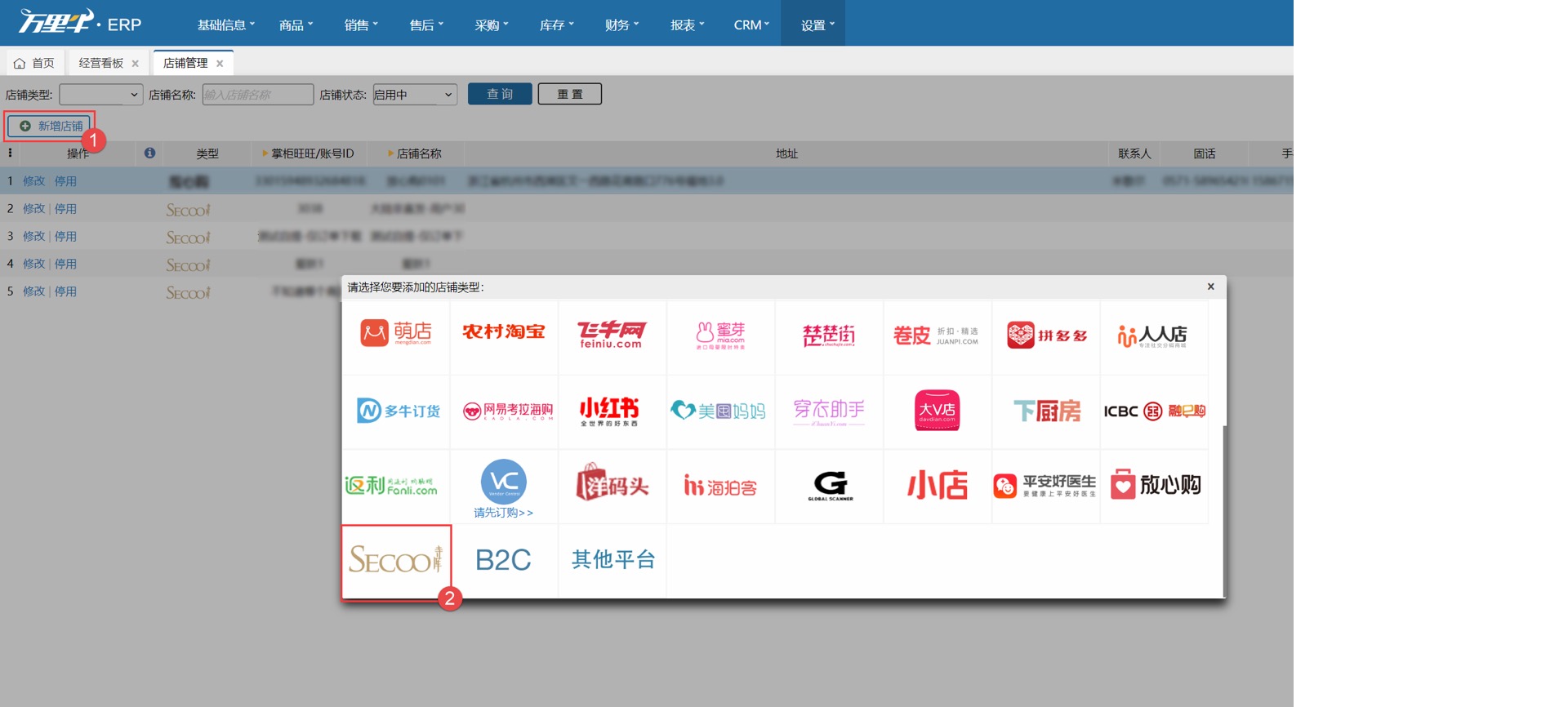Open the CRM menu
This screenshot has width=1568, height=707.
coord(751,24)
